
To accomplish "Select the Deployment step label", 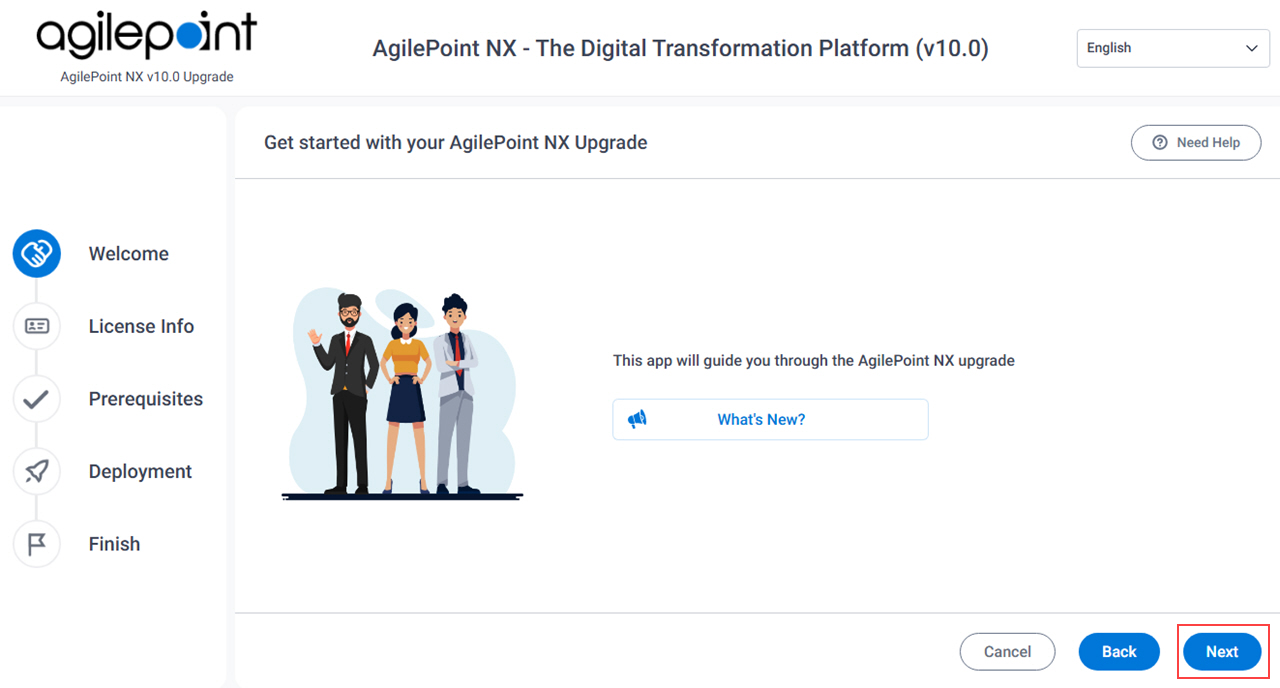I will point(140,471).
